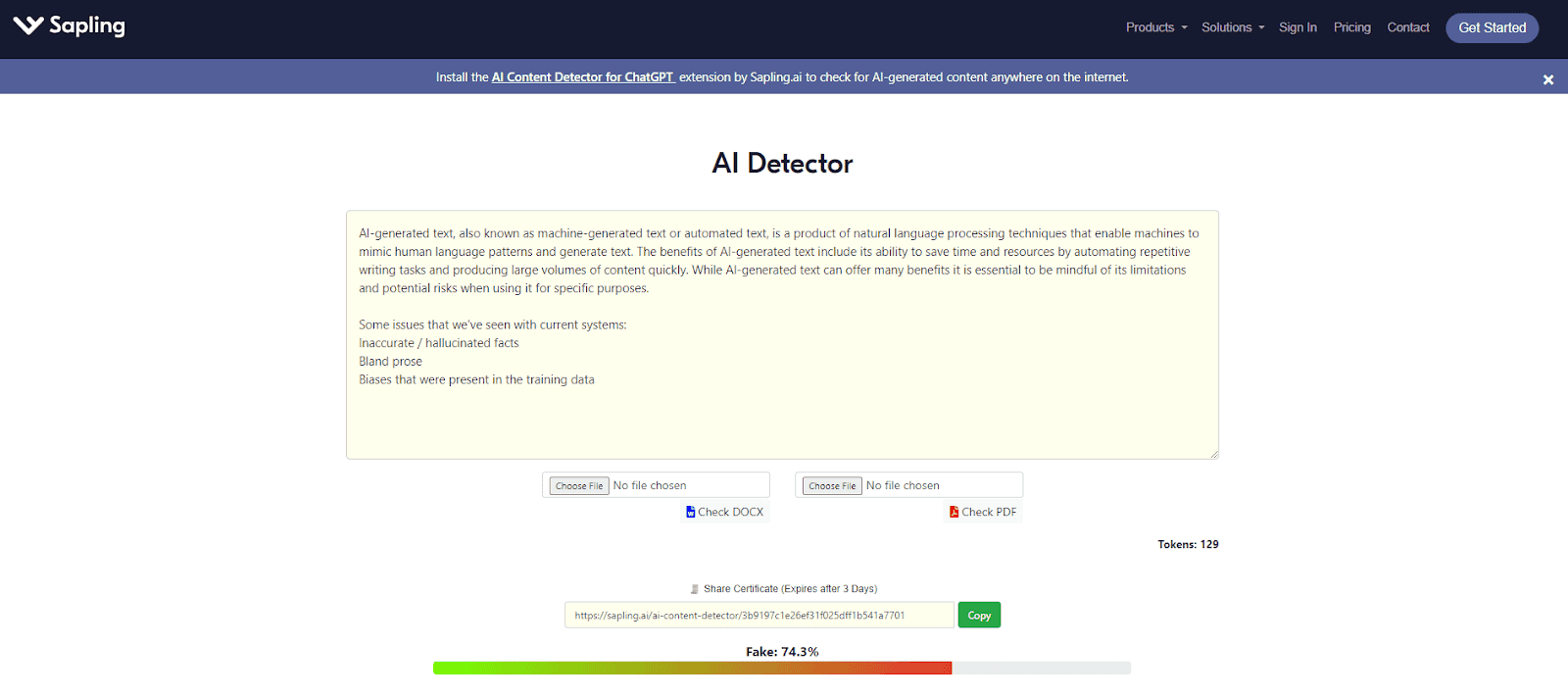Click the Sapling logo icon
Viewport: 1568px width, 697px height.
point(28,25)
